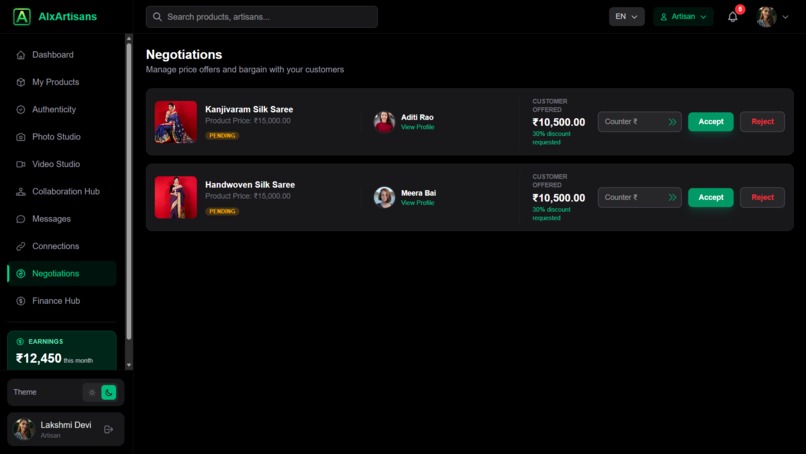
Task: Click the logout icon beside Lakshmi Devi
Action: (x=108, y=429)
